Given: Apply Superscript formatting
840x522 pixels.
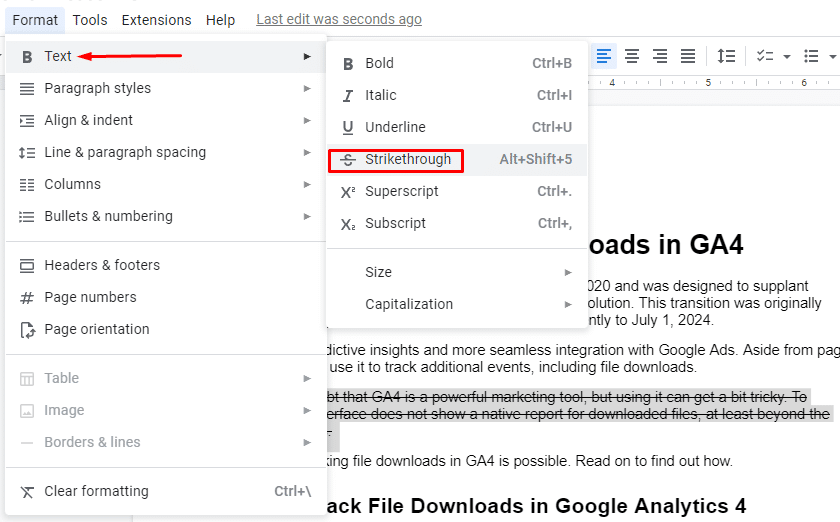Looking at the screenshot, I should pos(457,191).
